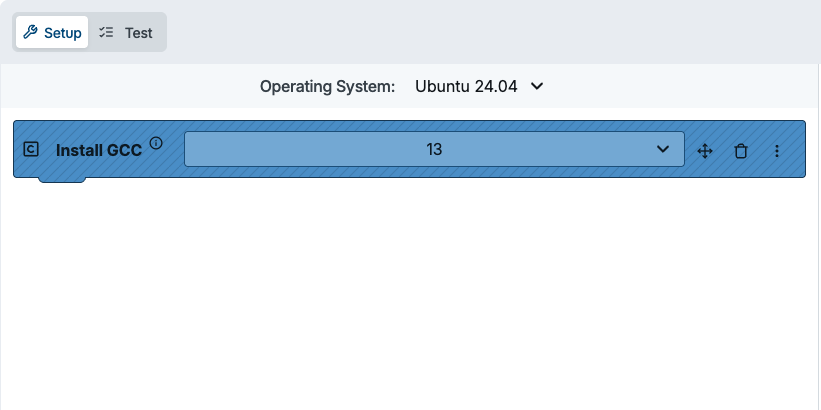
Task: Select the GCC version value 13
Action: (434, 149)
